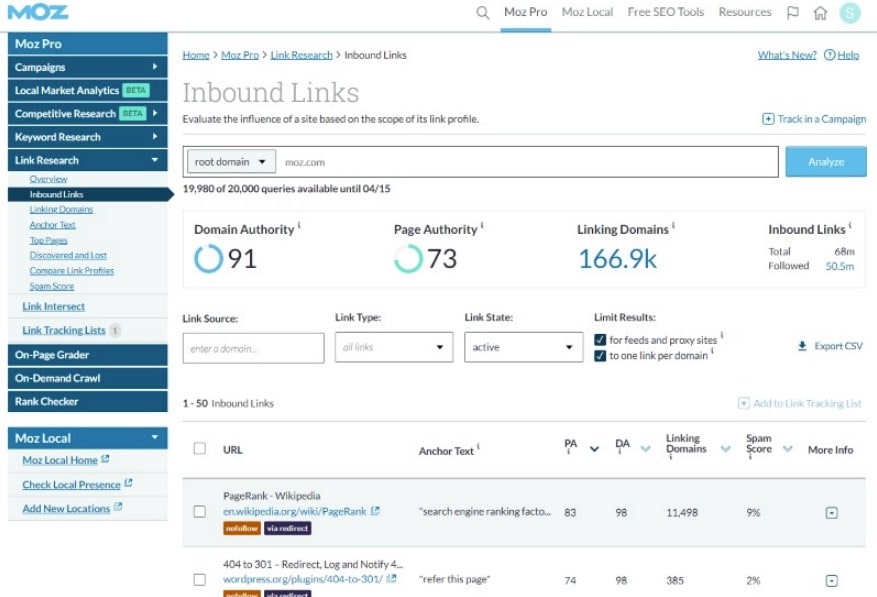Screen dimensions: 877x597
Task: Uncheck to one link per domain
Action: 600,356
